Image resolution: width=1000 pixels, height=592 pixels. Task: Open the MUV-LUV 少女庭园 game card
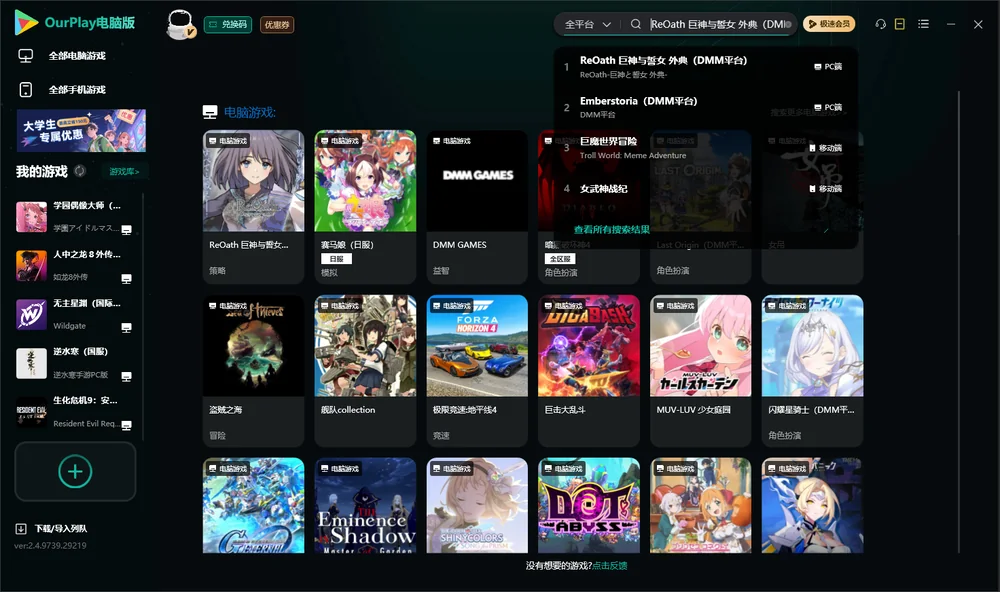(700, 371)
